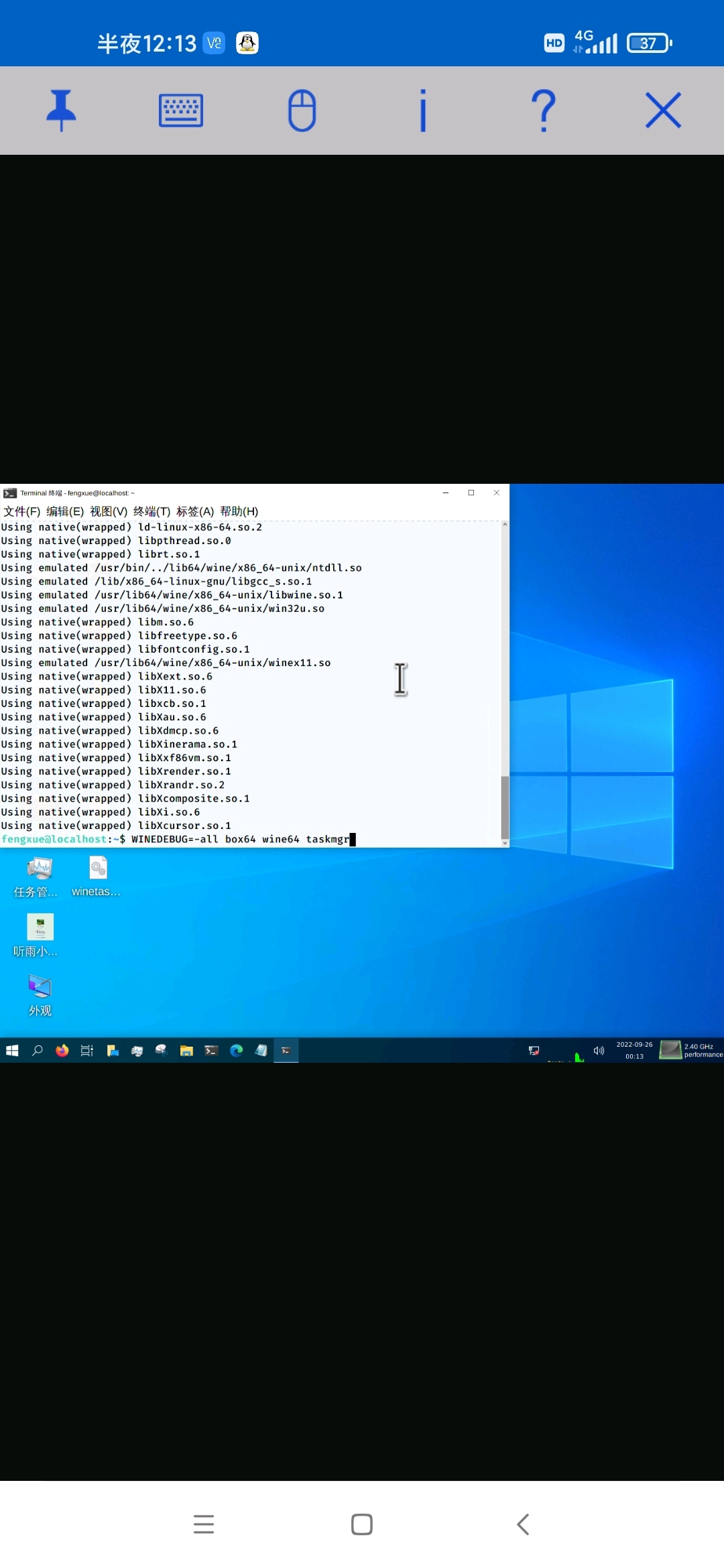Open the yellow folder in taskbar
Screen dimensions: 724x1568
pyautogui.click(x=186, y=1051)
